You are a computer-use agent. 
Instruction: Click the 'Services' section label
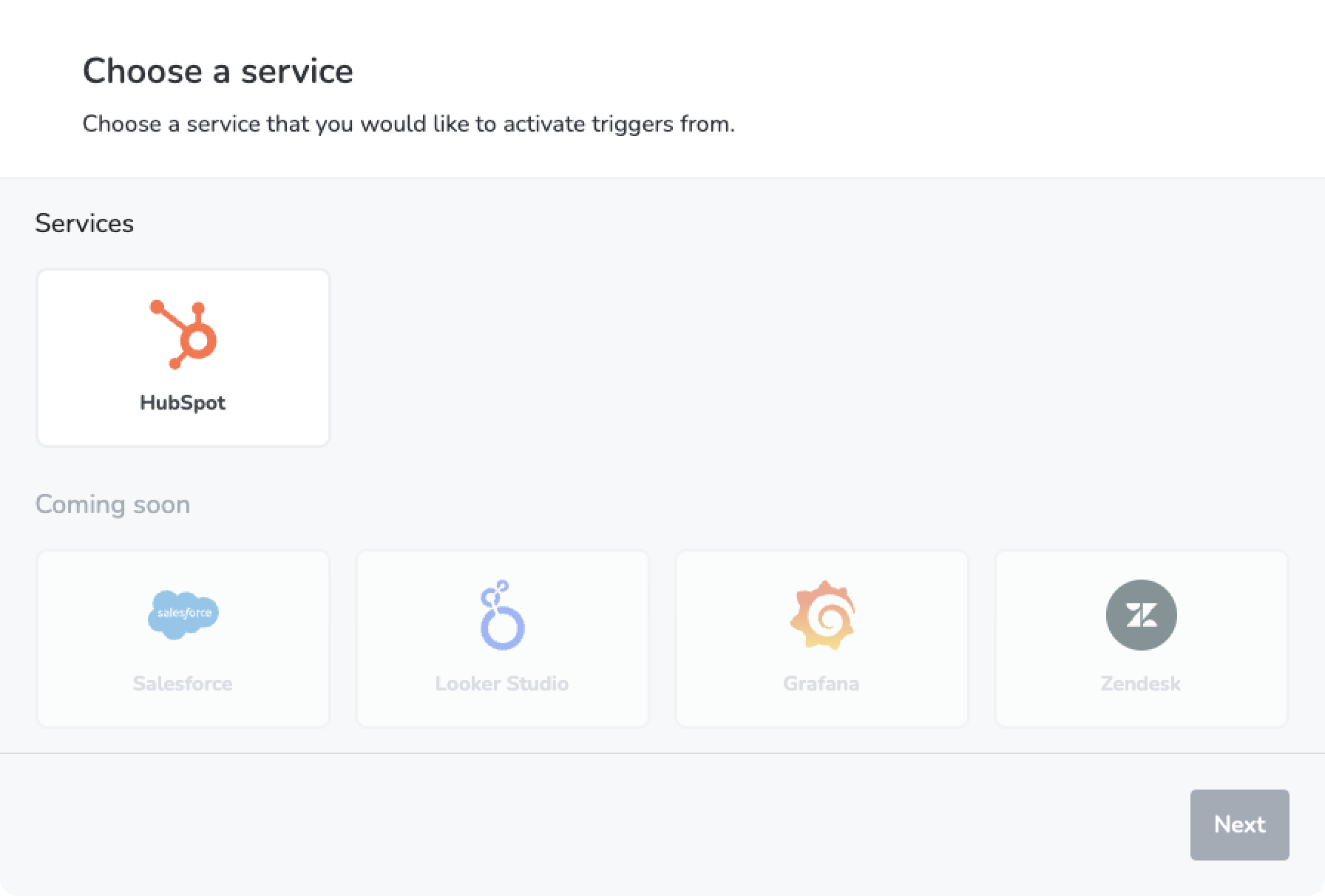click(x=84, y=223)
